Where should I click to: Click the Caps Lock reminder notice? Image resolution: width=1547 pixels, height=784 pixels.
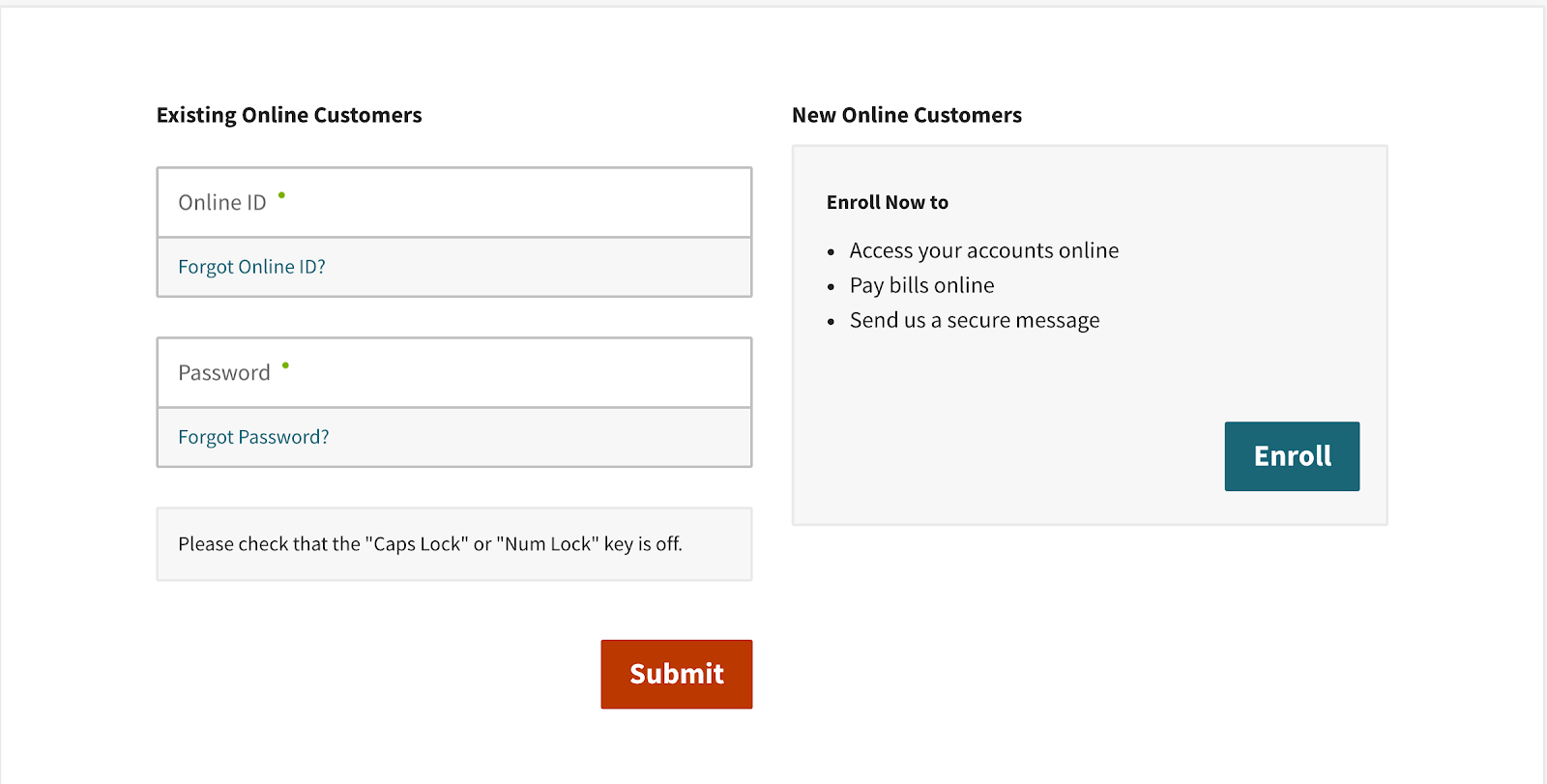click(430, 544)
